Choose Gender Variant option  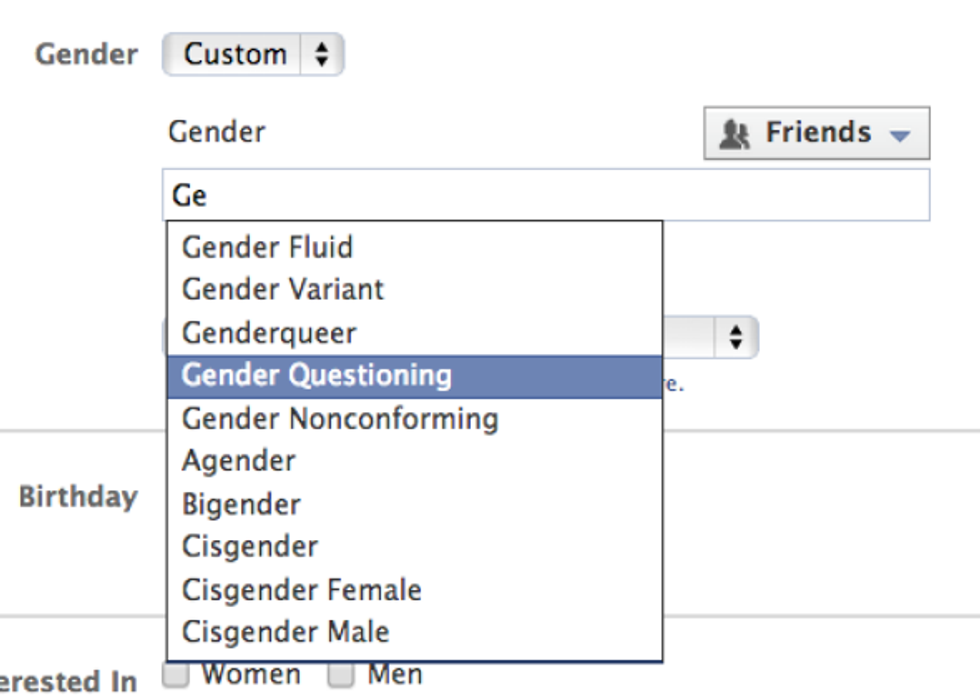pyautogui.click(x=283, y=290)
